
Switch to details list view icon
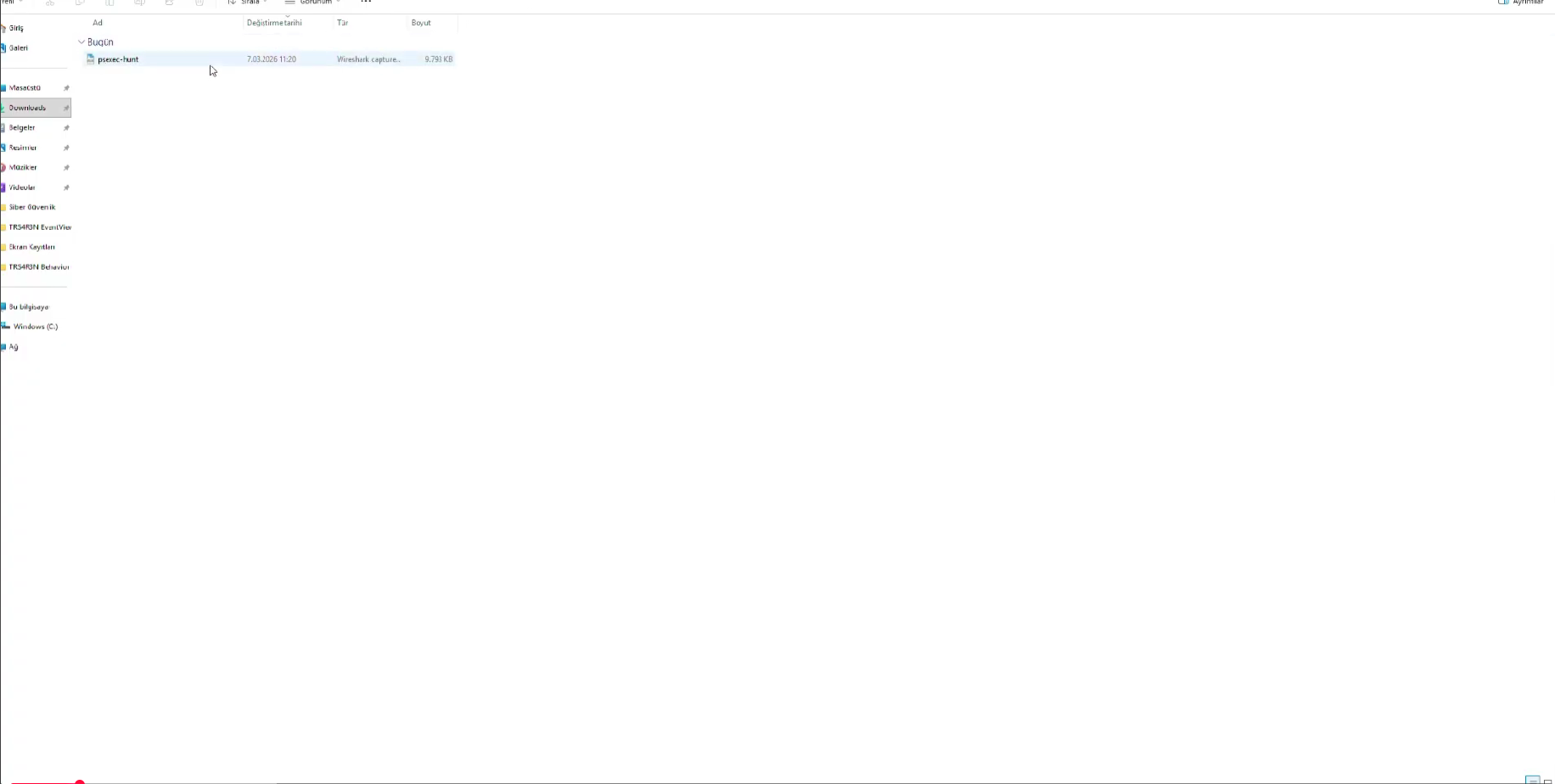pos(1532,780)
